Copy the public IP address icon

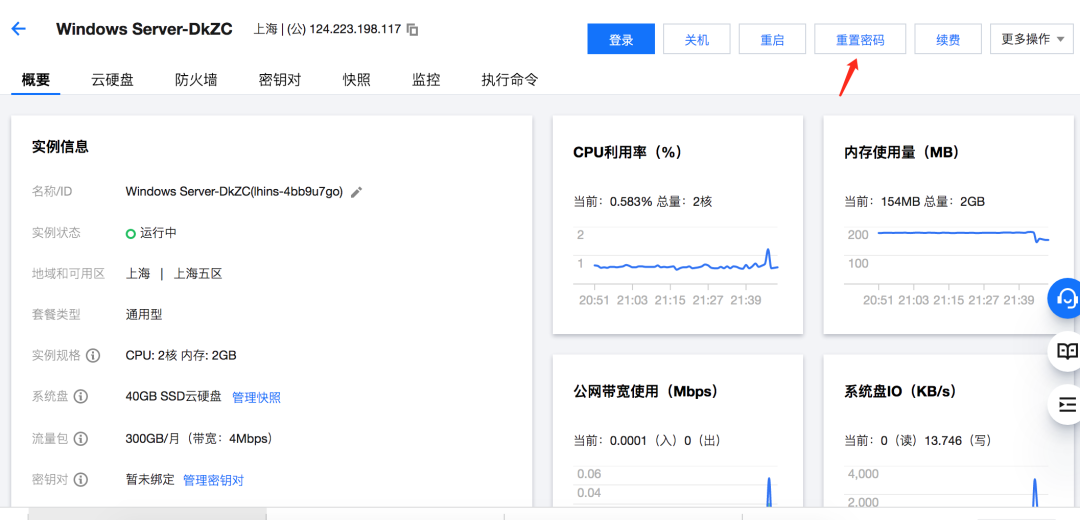(x=413, y=30)
